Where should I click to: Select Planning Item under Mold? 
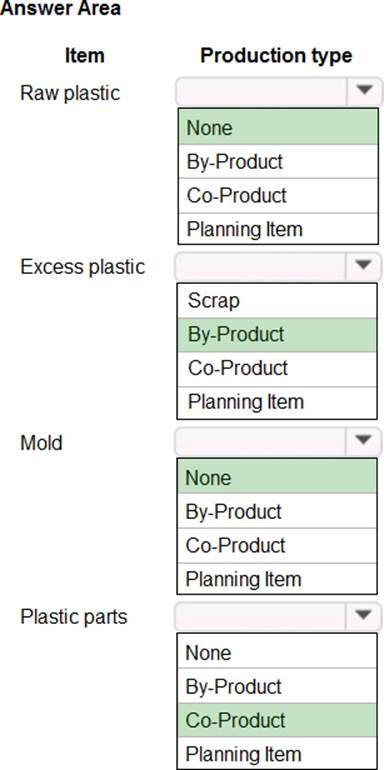[x=278, y=578]
